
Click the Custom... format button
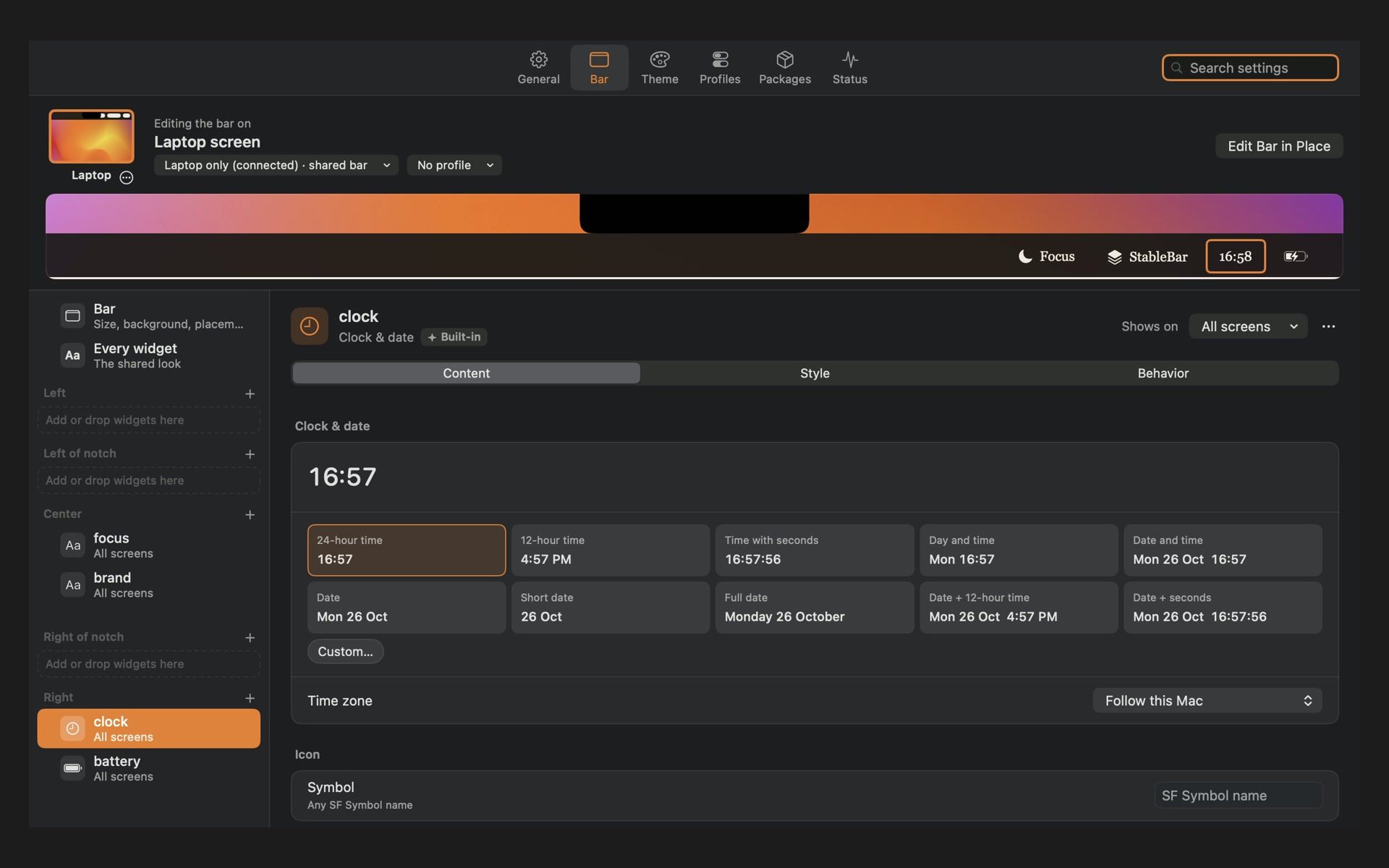tap(346, 652)
